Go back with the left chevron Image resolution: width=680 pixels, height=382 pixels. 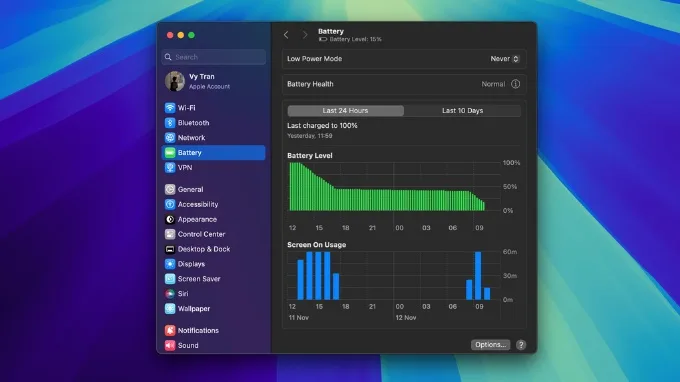coord(286,35)
